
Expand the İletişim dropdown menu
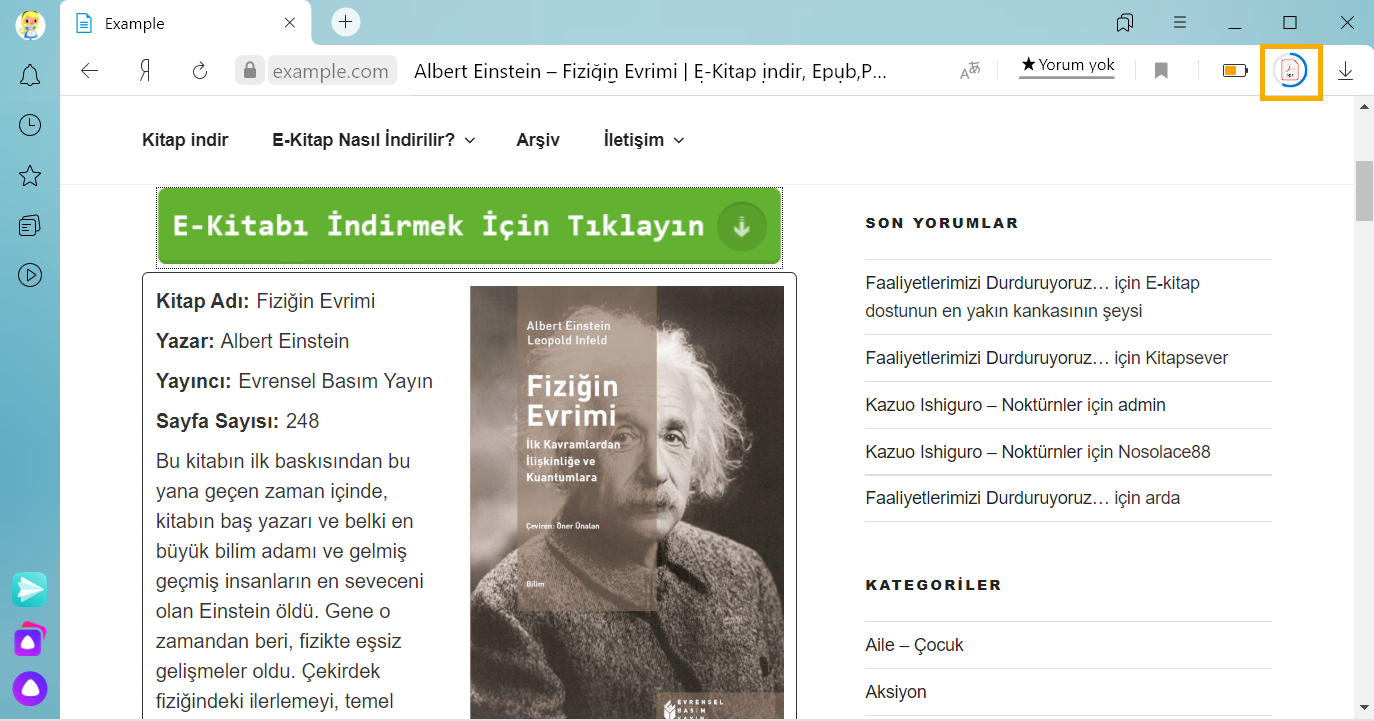644,140
